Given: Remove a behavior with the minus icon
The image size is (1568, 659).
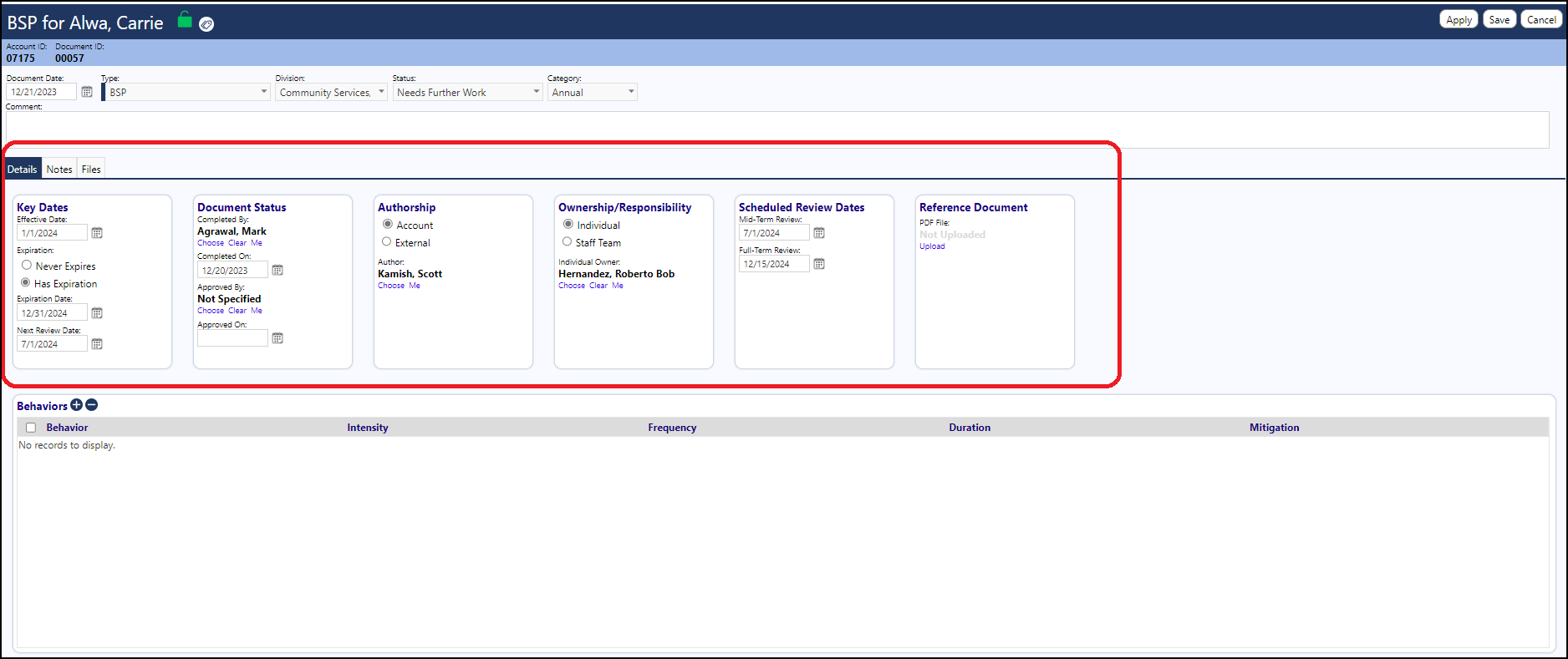Looking at the screenshot, I should point(92,405).
